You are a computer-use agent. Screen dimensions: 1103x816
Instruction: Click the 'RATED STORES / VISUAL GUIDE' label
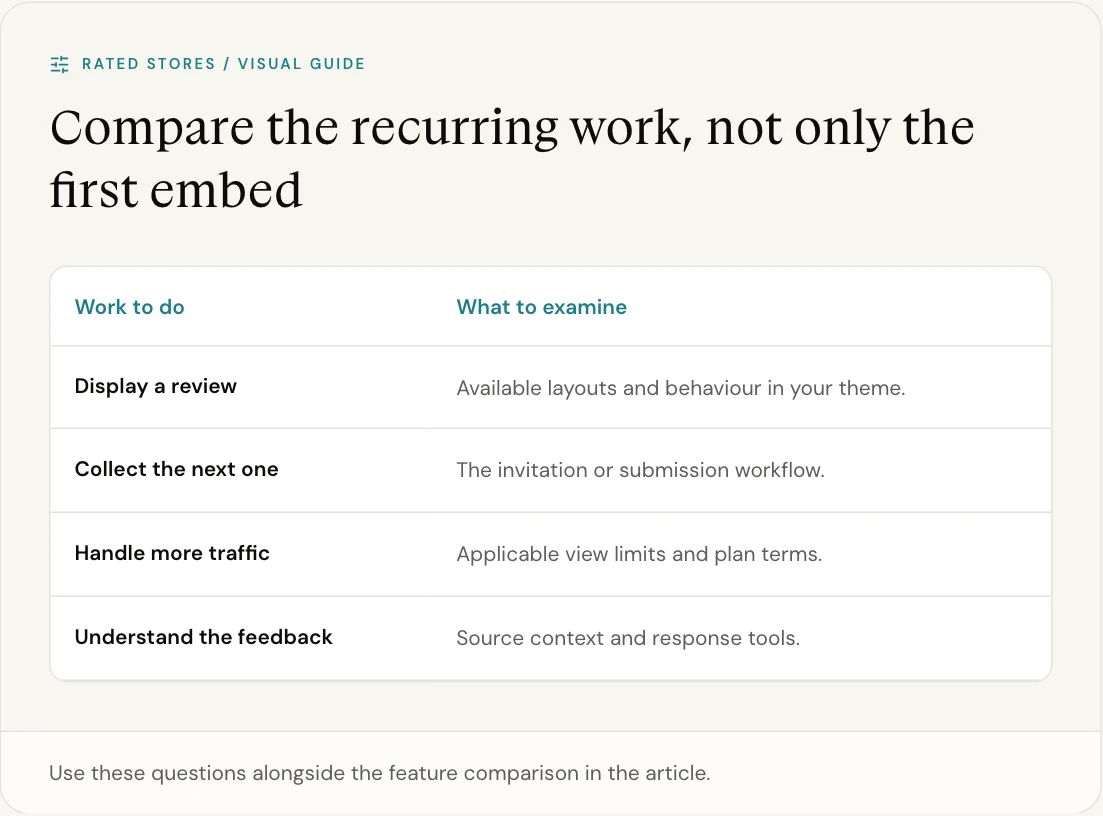(x=224, y=64)
